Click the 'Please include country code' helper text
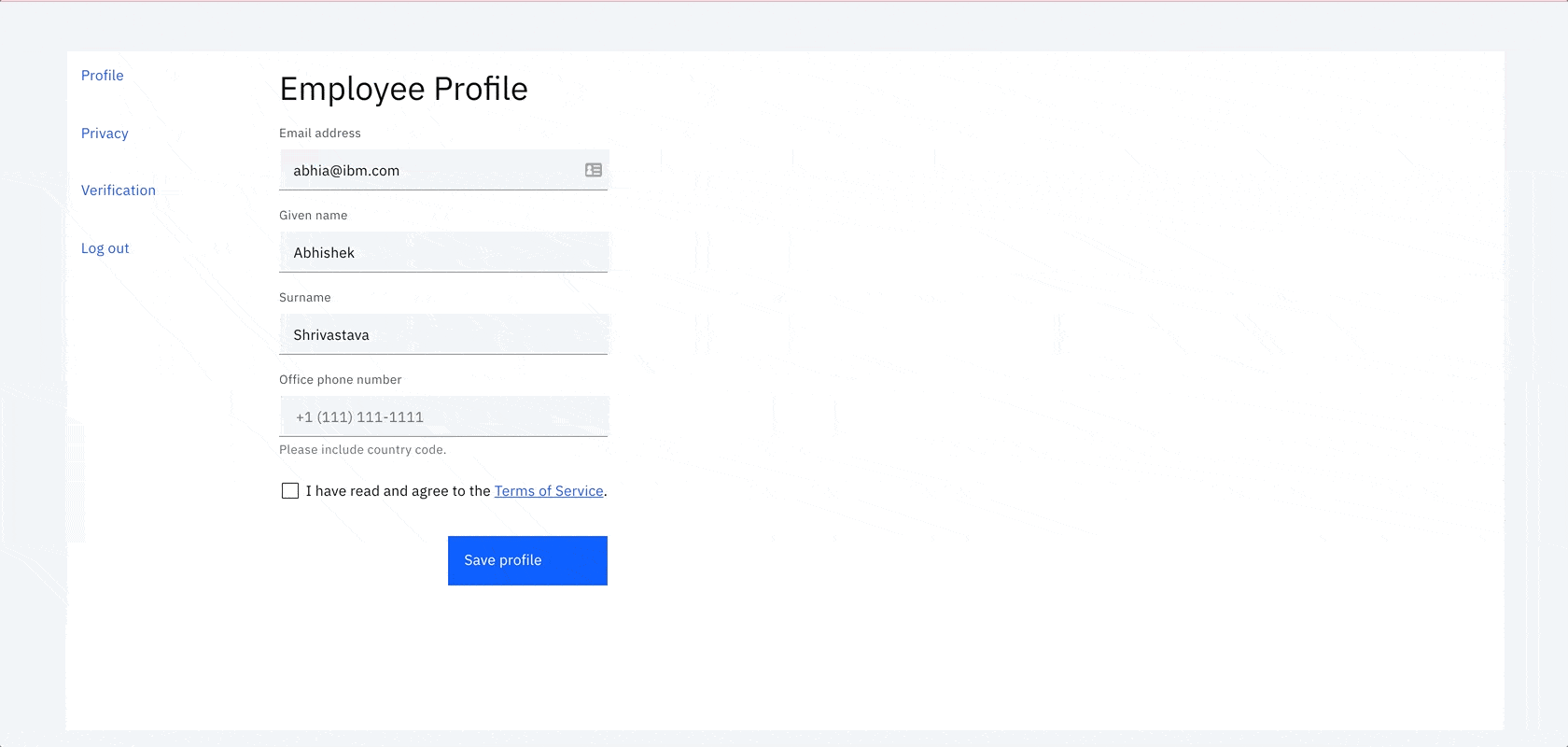 point(363,450)
